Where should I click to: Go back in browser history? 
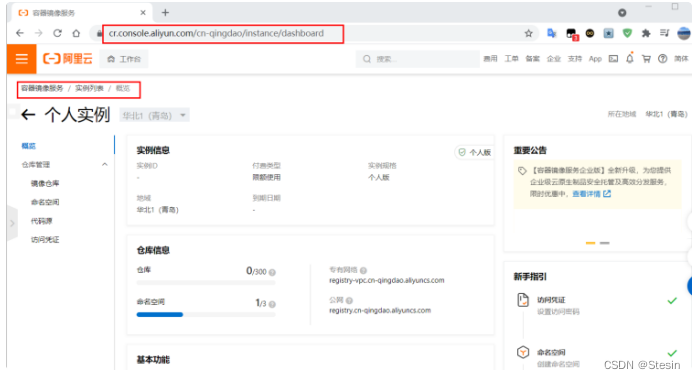(x=20, y=33)
